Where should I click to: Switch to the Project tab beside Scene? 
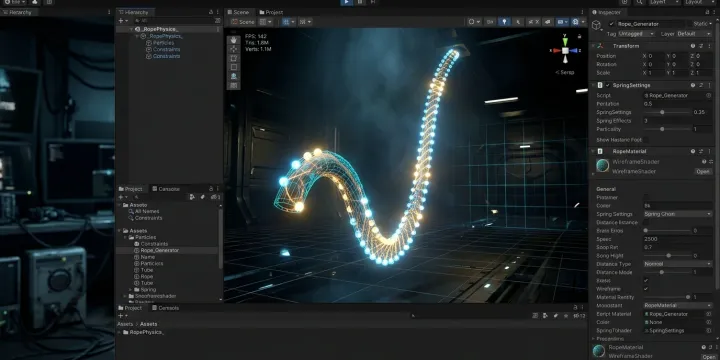pyautogui.click(x=270, y=12)
